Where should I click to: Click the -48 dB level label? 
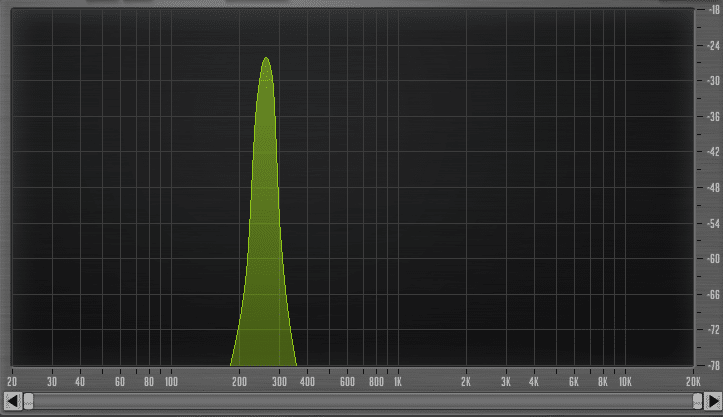click(713, 188)
